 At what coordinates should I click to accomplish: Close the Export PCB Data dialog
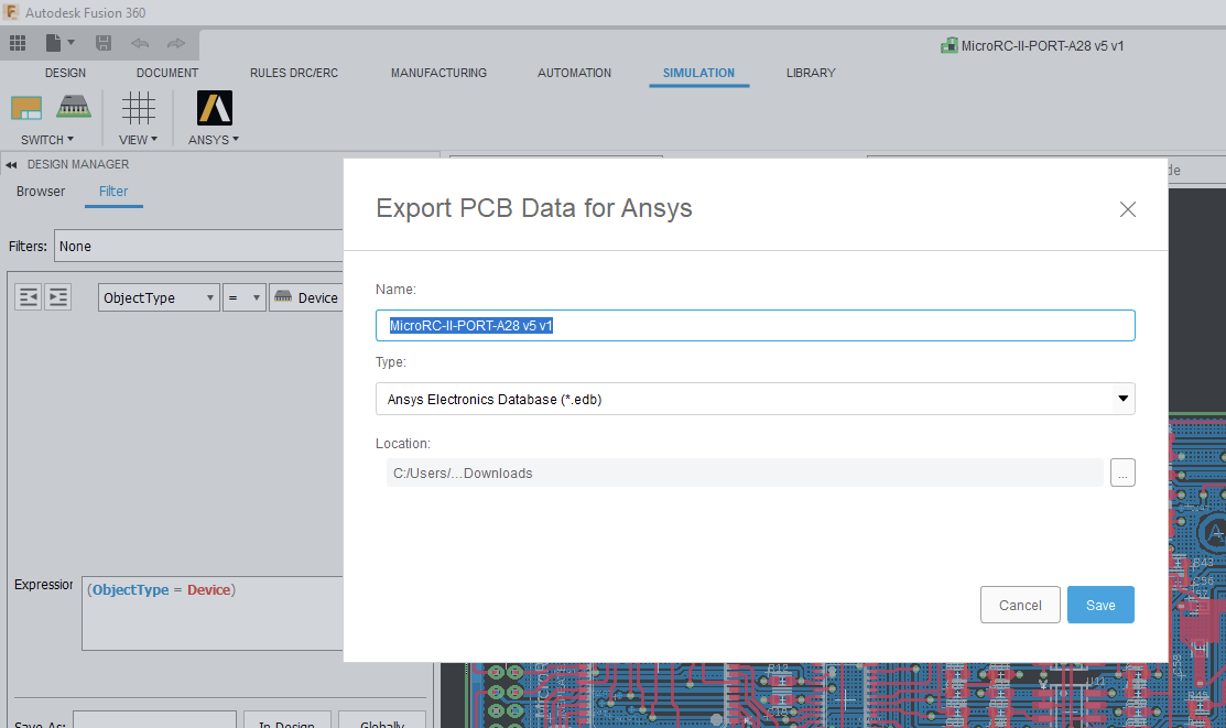pos(1128,209)
